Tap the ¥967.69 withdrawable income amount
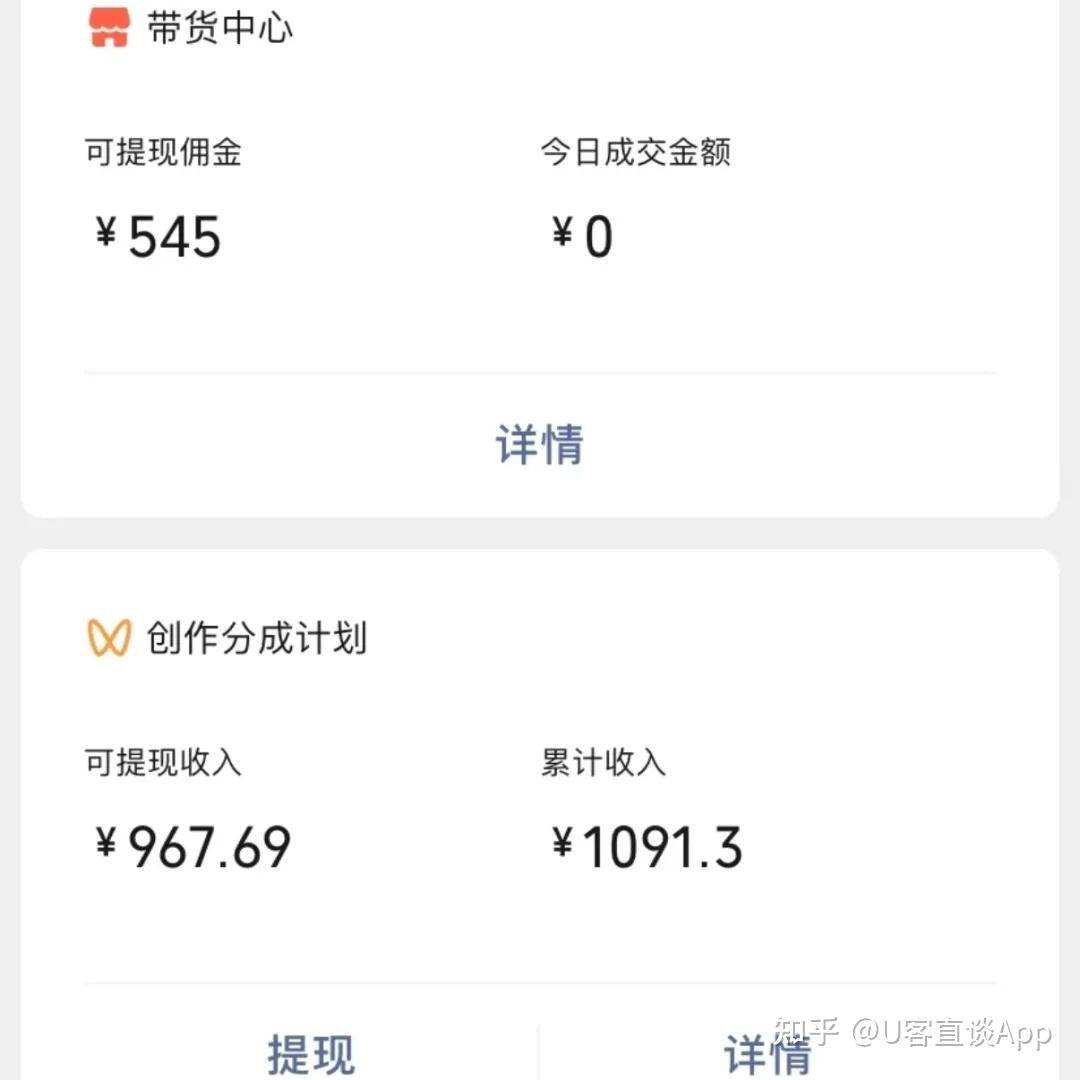 pyautogui.click(x=193, y=848)
